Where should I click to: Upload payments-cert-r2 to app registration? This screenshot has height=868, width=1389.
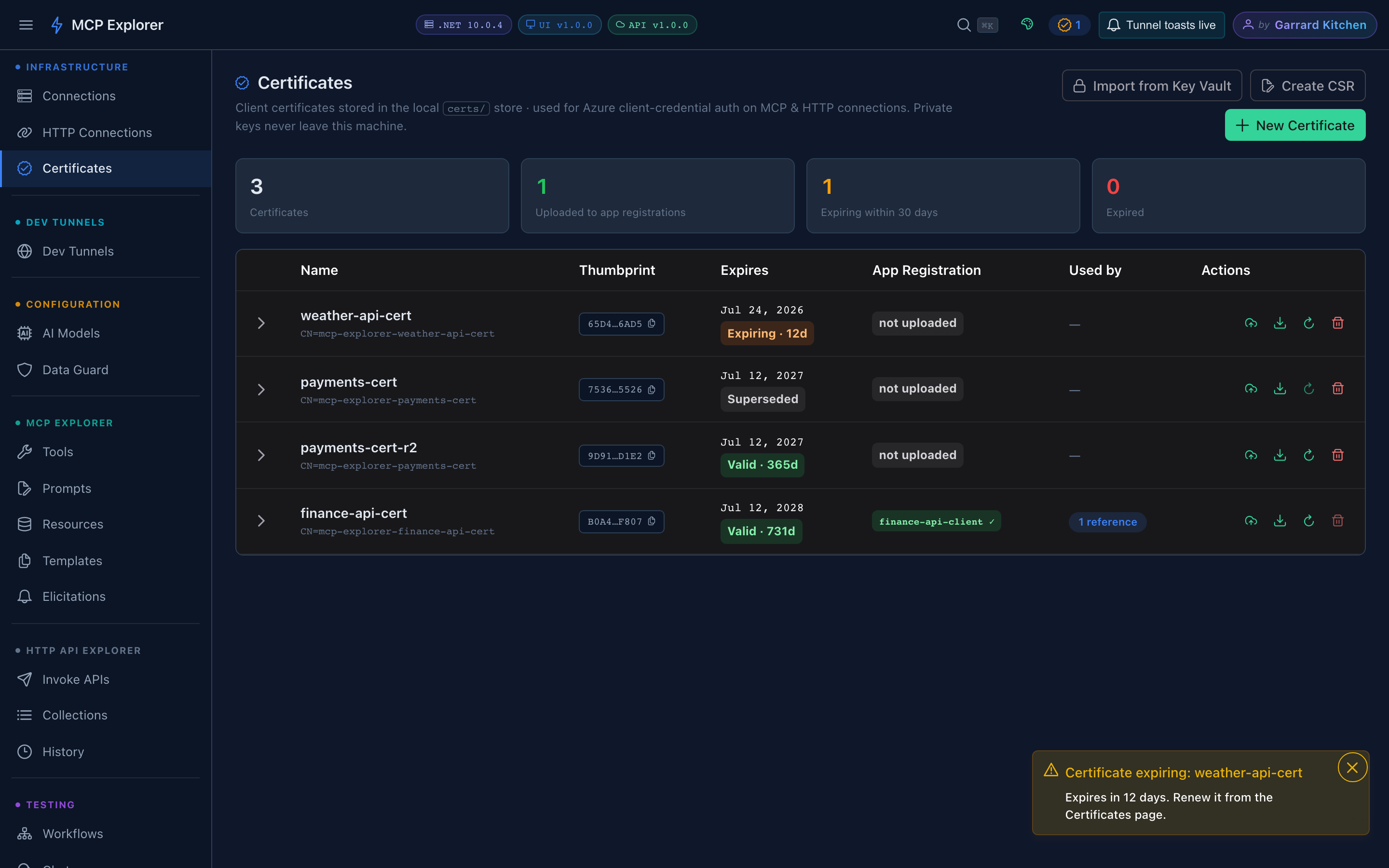pyautogui.click(x=1251, y=455)
